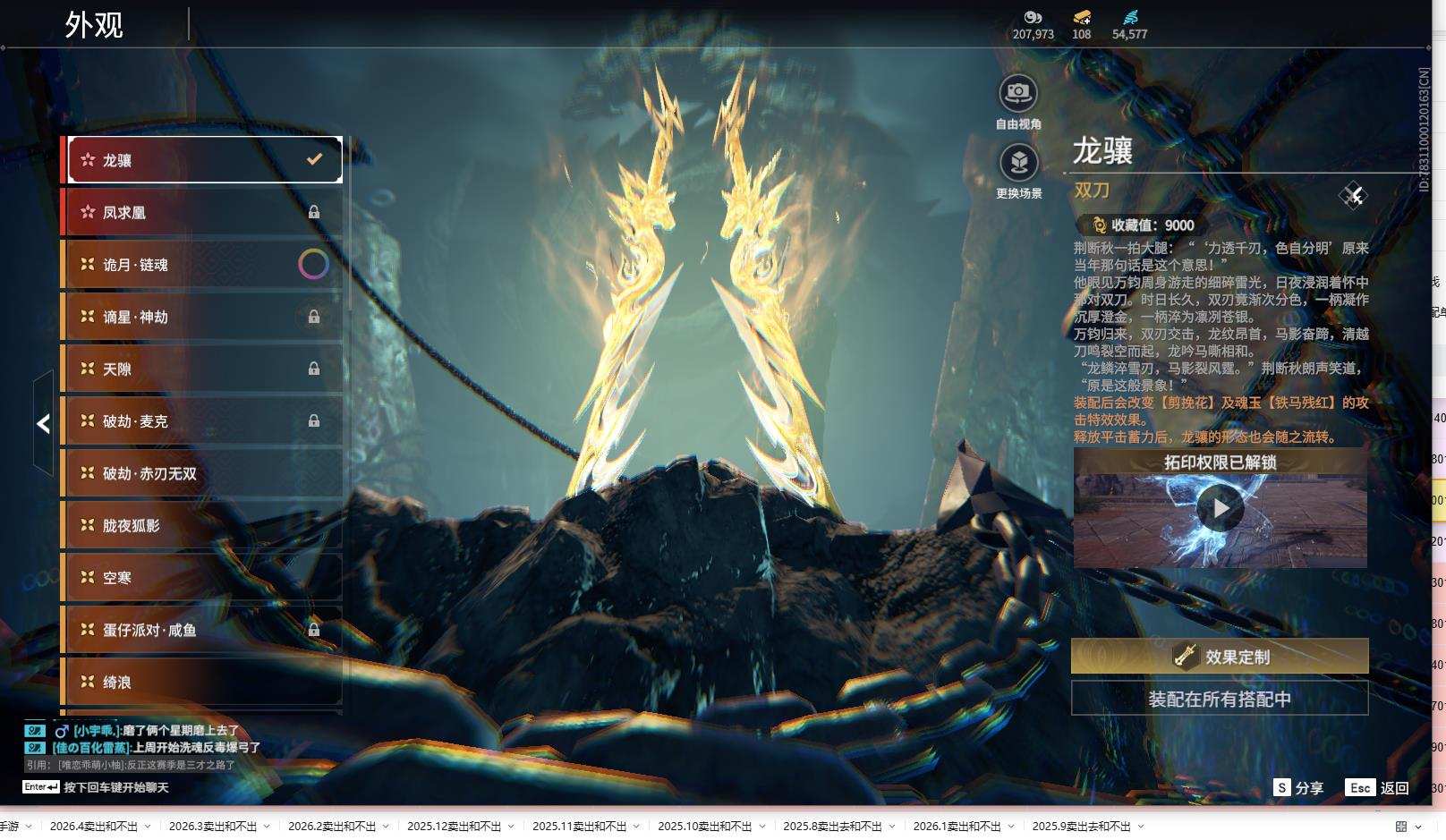Image resolution: width=1446 pixels, height=840 pixels.
Task: Click the lock icon on 破劫·麦克
Action: click(314, 420)
